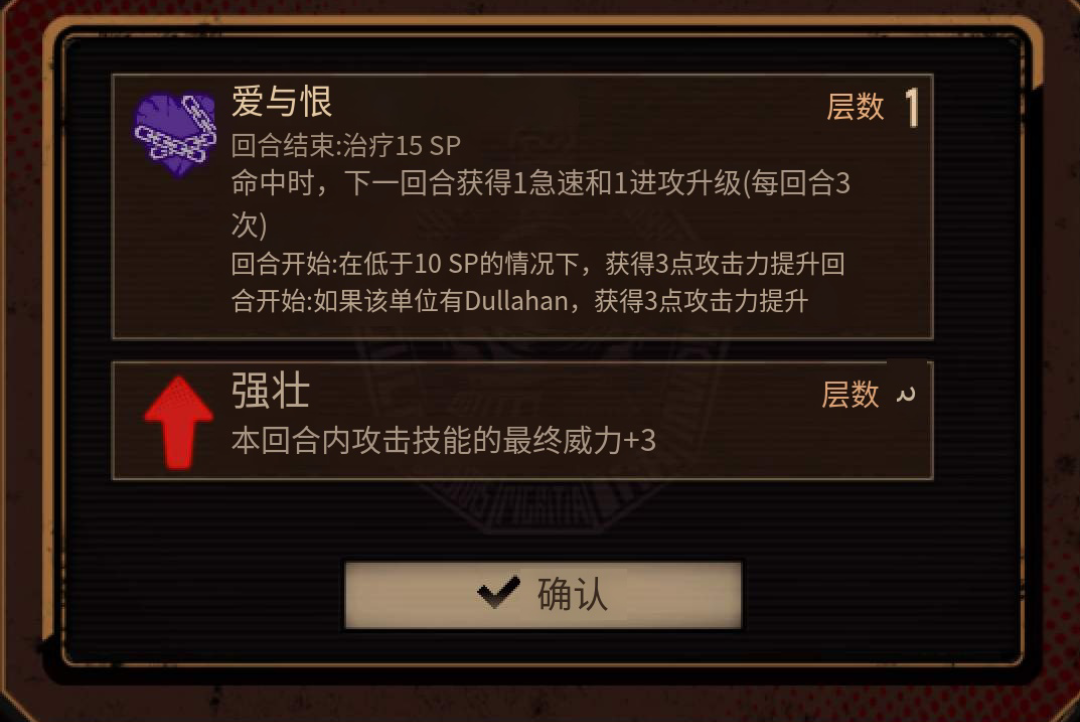
Task: Click the 本回合内攻击技能的最终威力+3 text
Action: (x=443, y=440)
